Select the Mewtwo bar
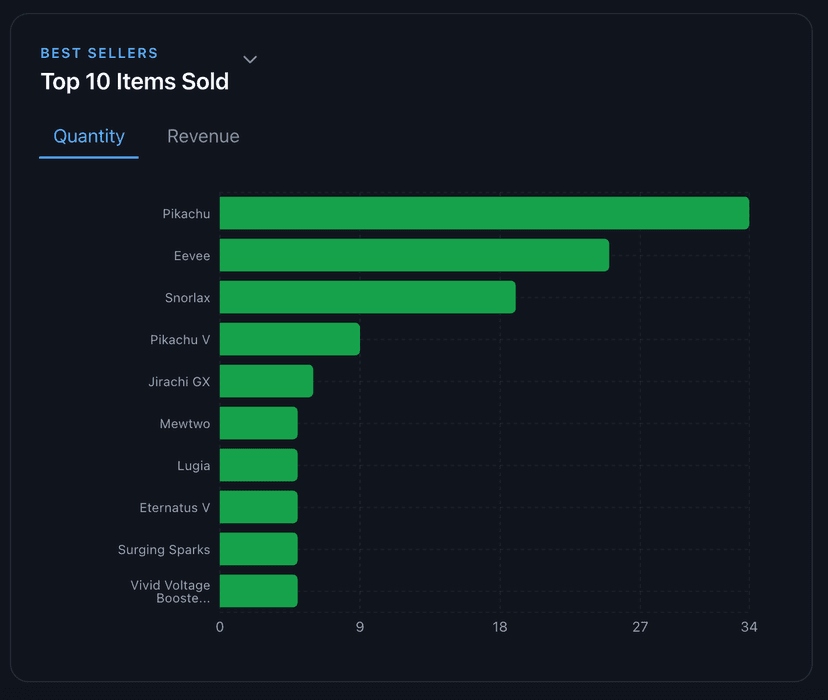The height and width of the screenshot is (700, 828). 258,423
